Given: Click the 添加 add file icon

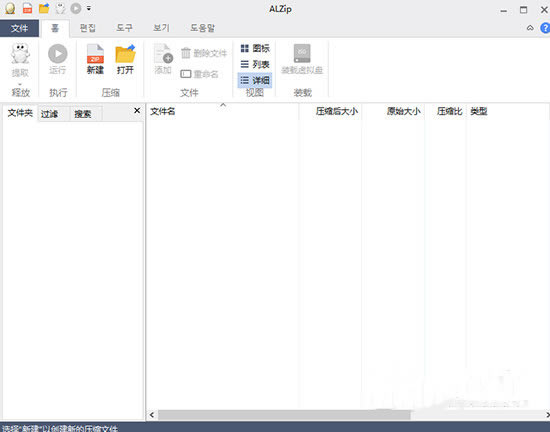Looking at the screenshot, I should click(163, 54).
